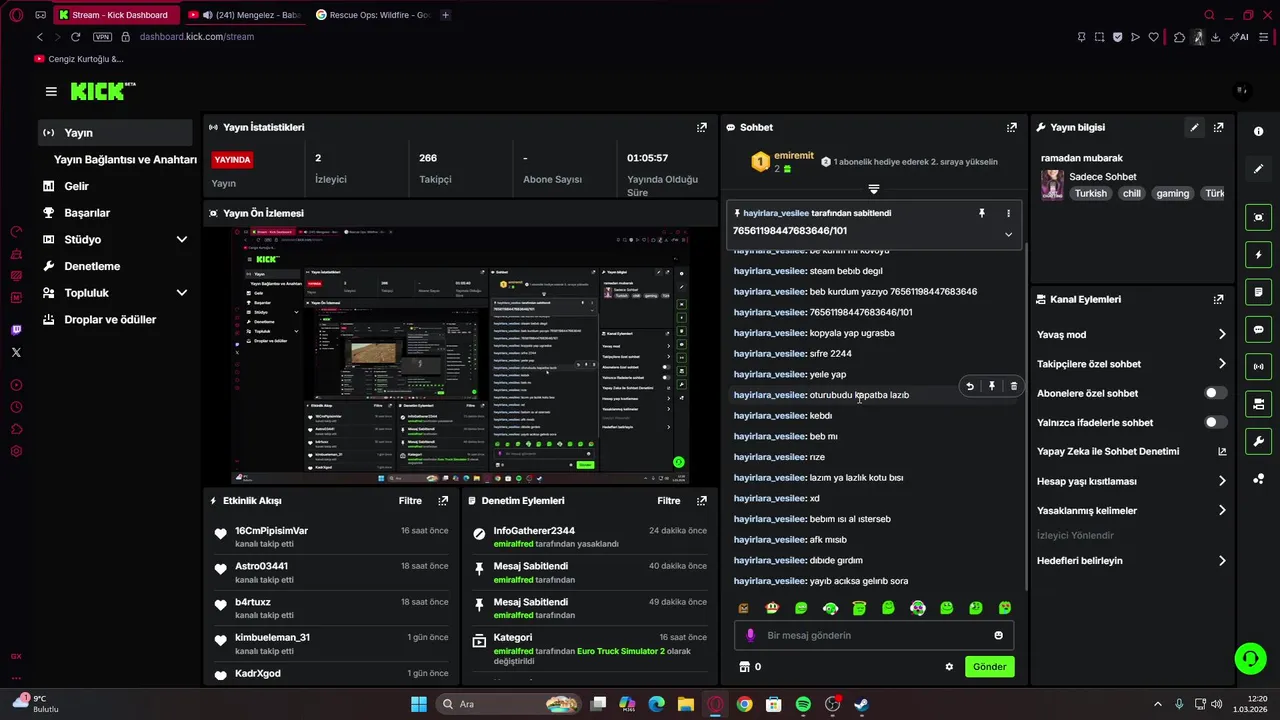Toggle the broadcast signal widget in right rail
This screenshot has width=1280, height=720.
tap(1258, 367)
